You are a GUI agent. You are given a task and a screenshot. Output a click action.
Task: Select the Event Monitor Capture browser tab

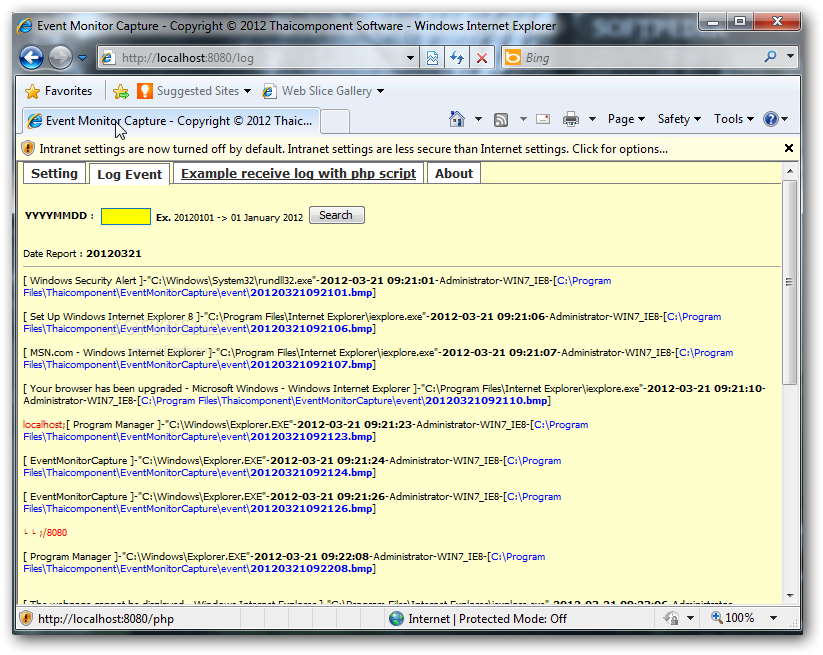tap(171, 121)
